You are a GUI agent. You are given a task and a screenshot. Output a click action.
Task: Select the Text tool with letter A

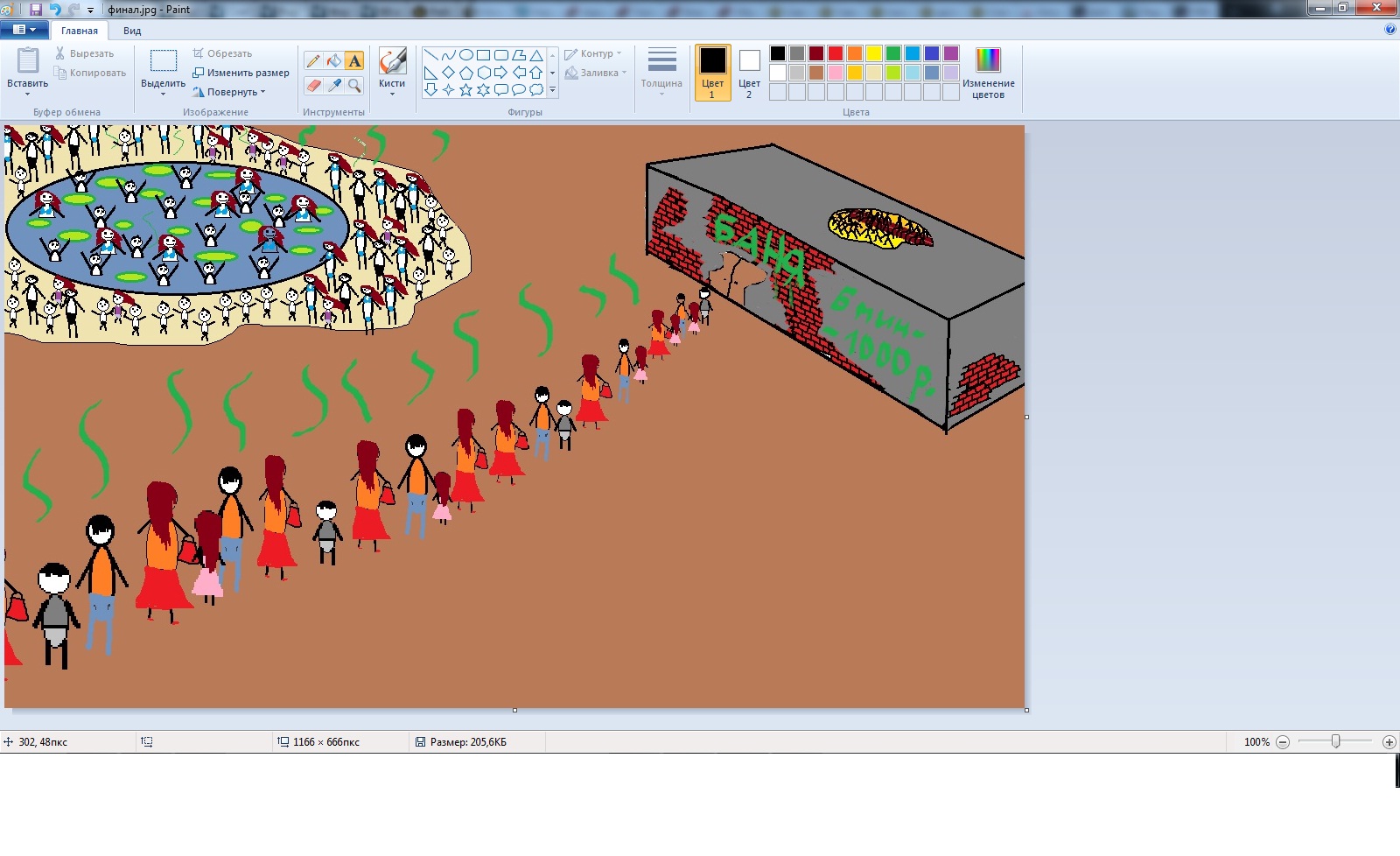click(x=354, y=60)
